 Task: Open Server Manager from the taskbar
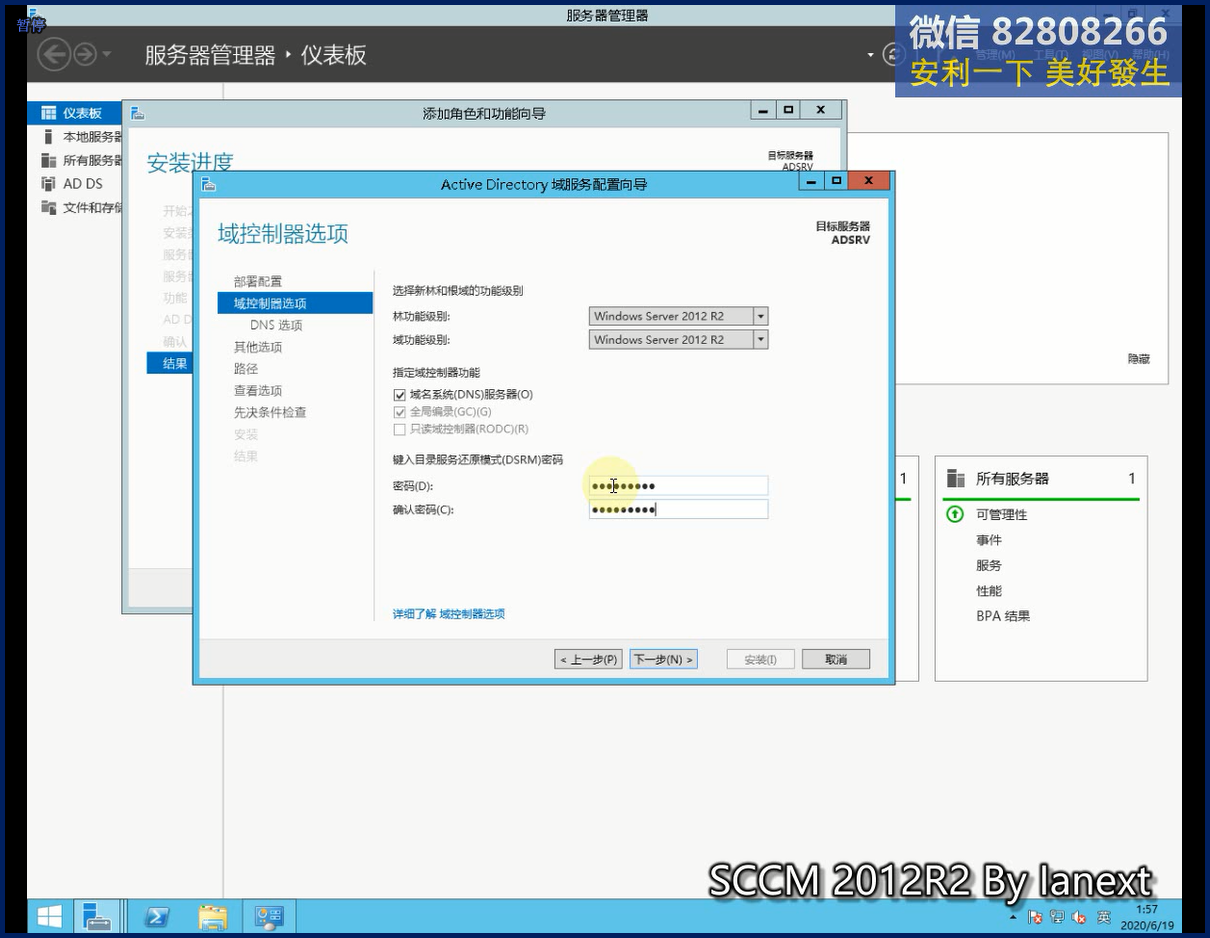point(98,916)
